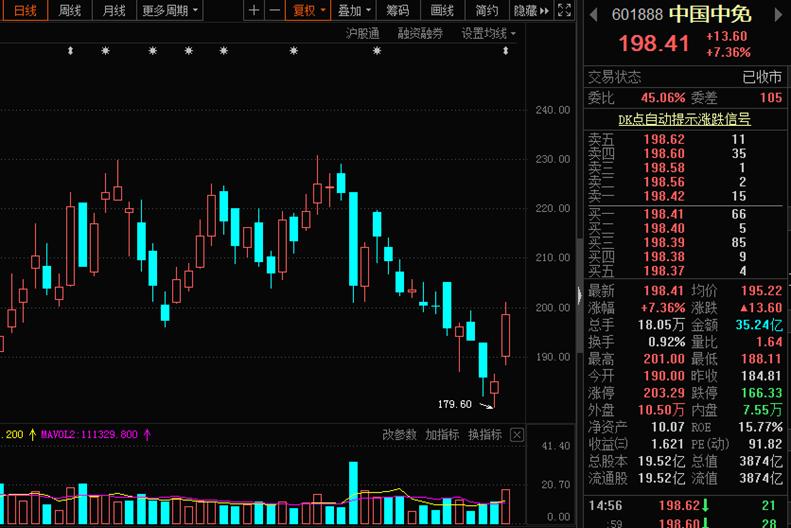Open the DK点自动提示涨跌信号 link

pyautogui.click(x=684, y=118)
